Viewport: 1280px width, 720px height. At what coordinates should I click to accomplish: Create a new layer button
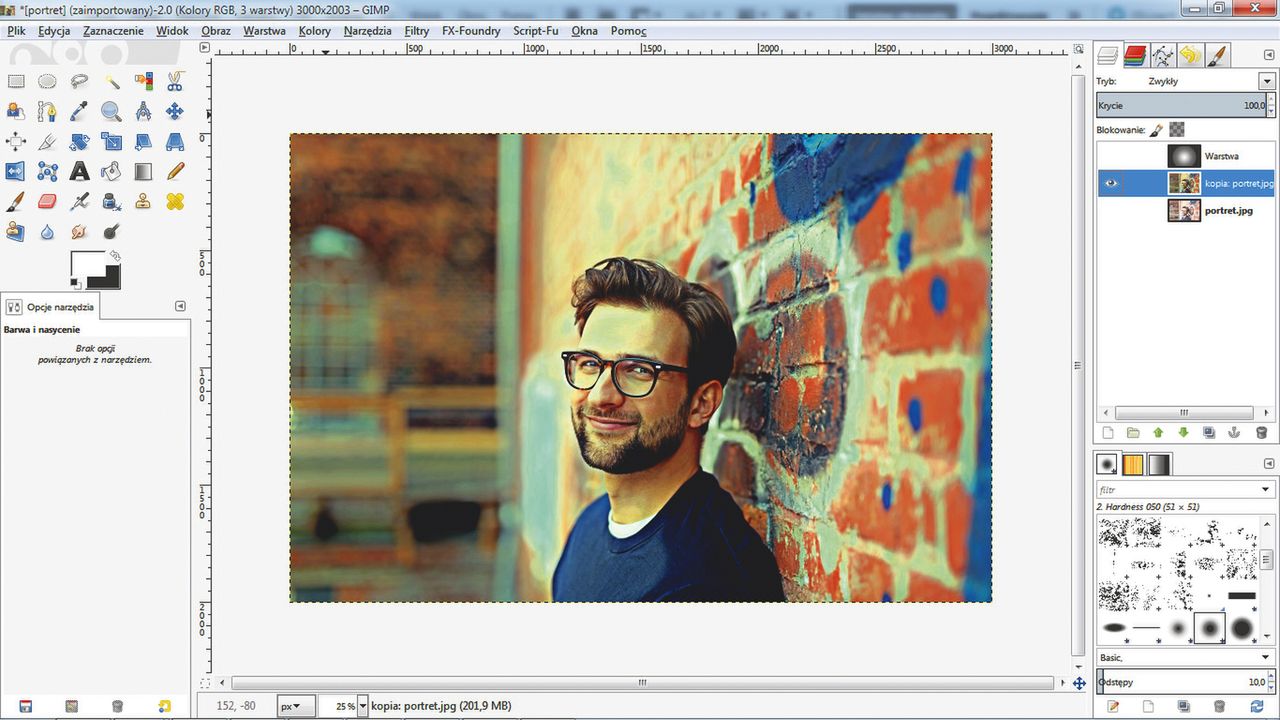click(x=1107, y=433)
